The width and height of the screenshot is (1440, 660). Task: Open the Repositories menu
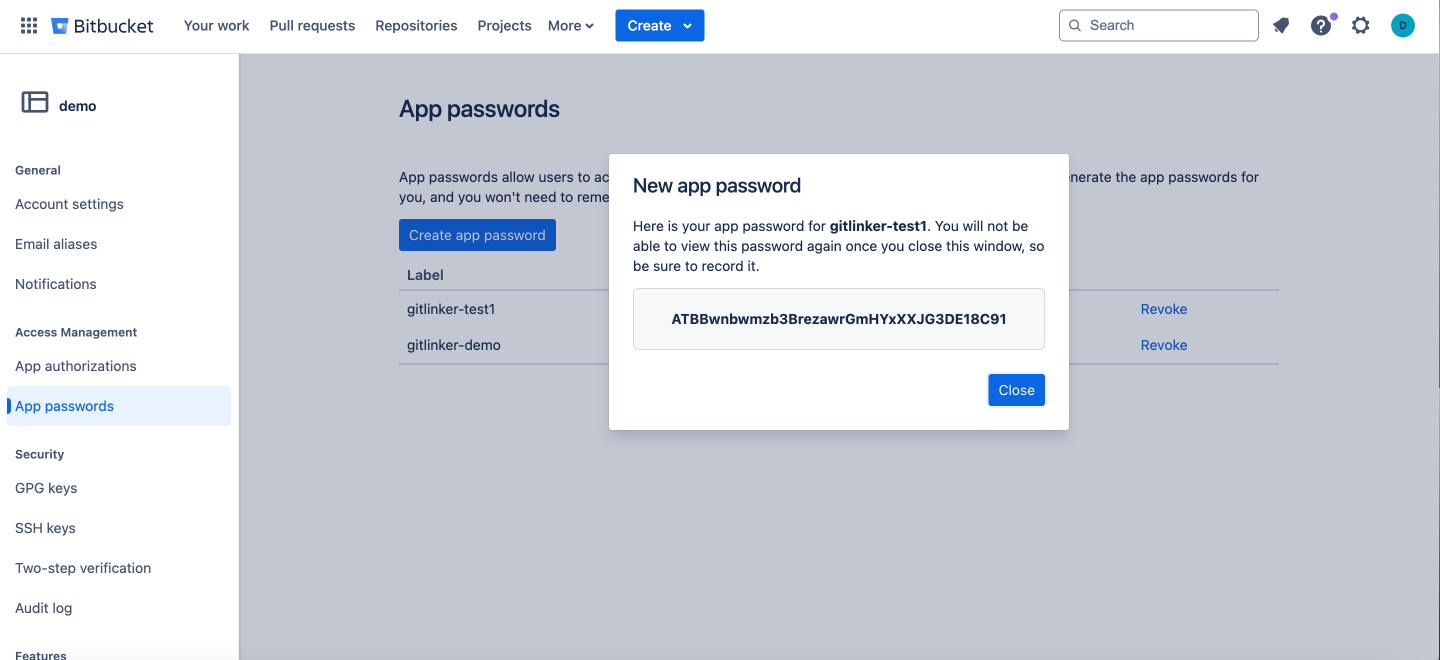coord(416,26)
